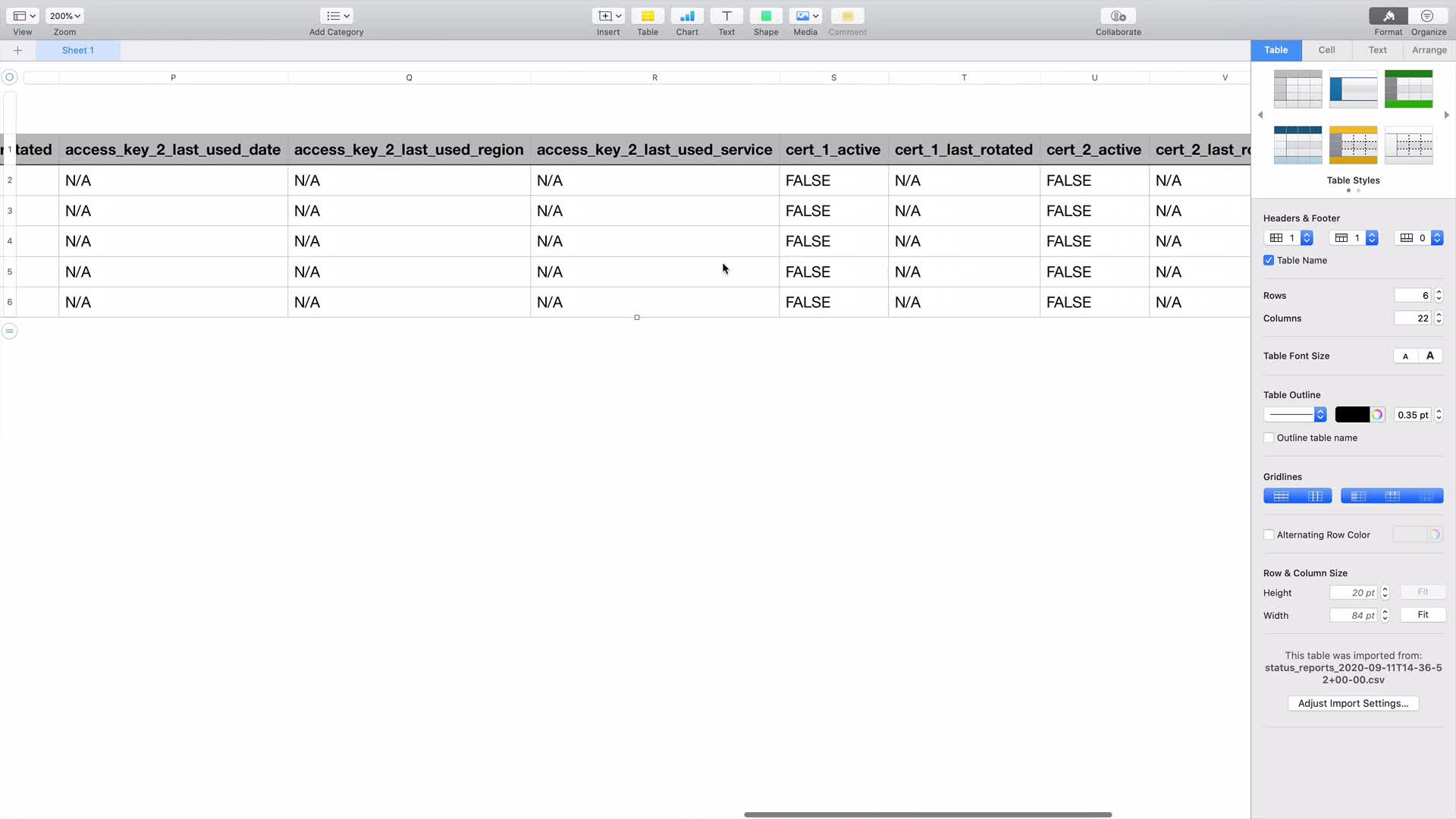The image size is (1456, 819).
Task: Open the 200% Zoom dropdown
Action: pyautogui.click(x=64, y=16)
